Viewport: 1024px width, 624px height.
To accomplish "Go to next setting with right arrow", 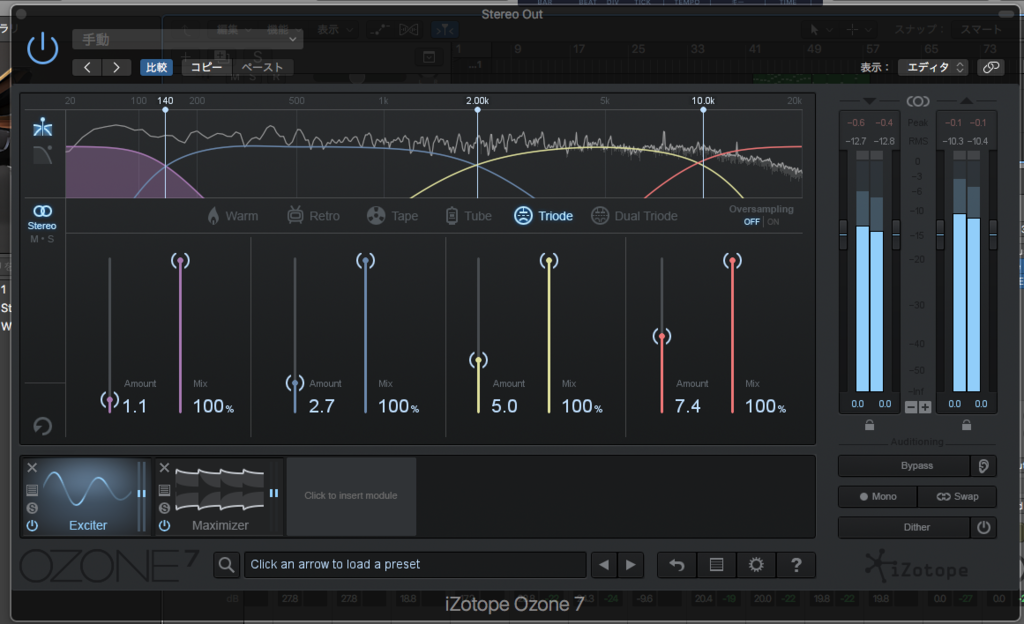I will pyautogui.click(x=116, y=67).
